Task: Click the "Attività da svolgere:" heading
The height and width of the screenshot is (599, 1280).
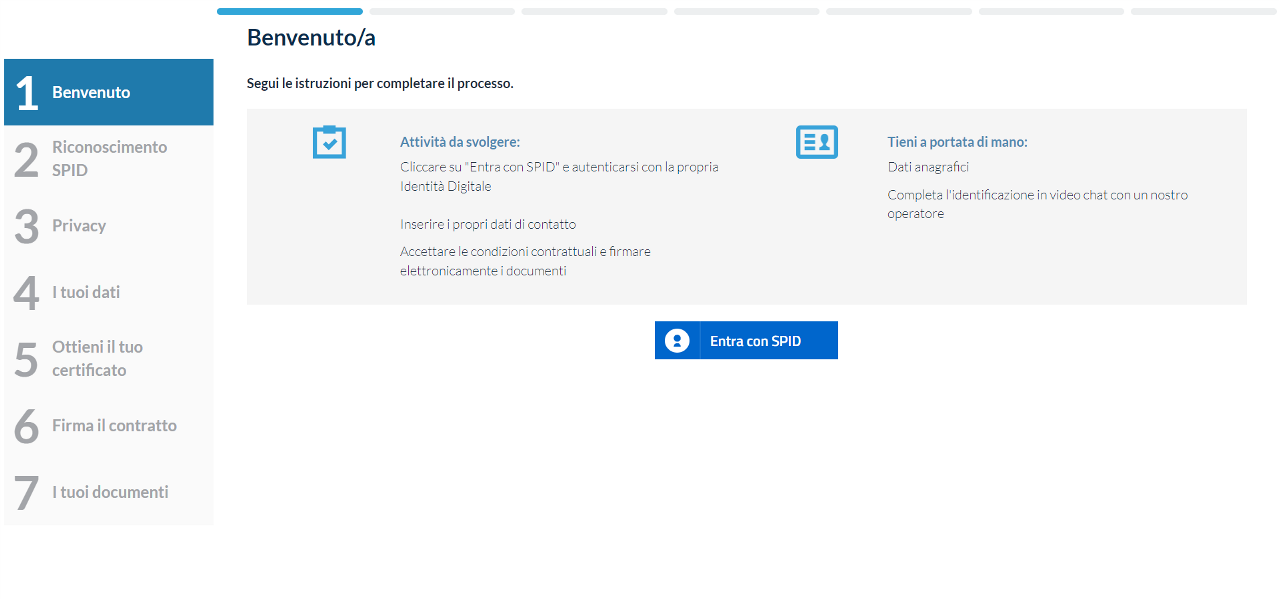Action: [x=460, y=142]
